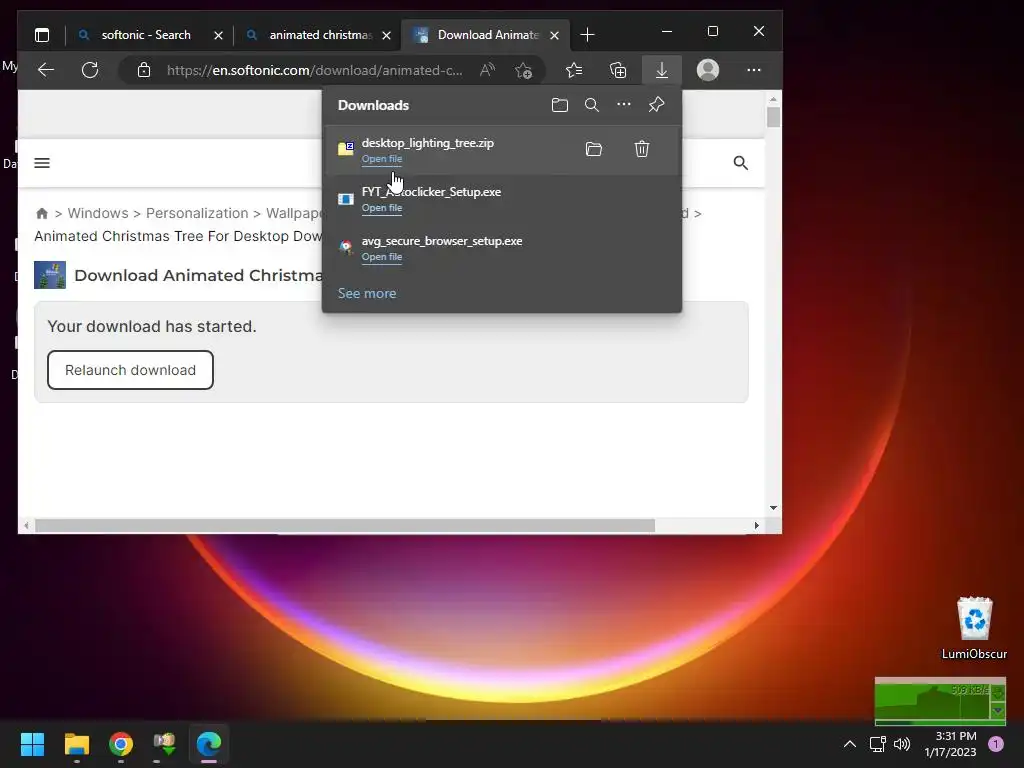This screenshot has height=768, width=1024.
Task: Activate the Read aloud icon in address bar
Action: [487, 70]
